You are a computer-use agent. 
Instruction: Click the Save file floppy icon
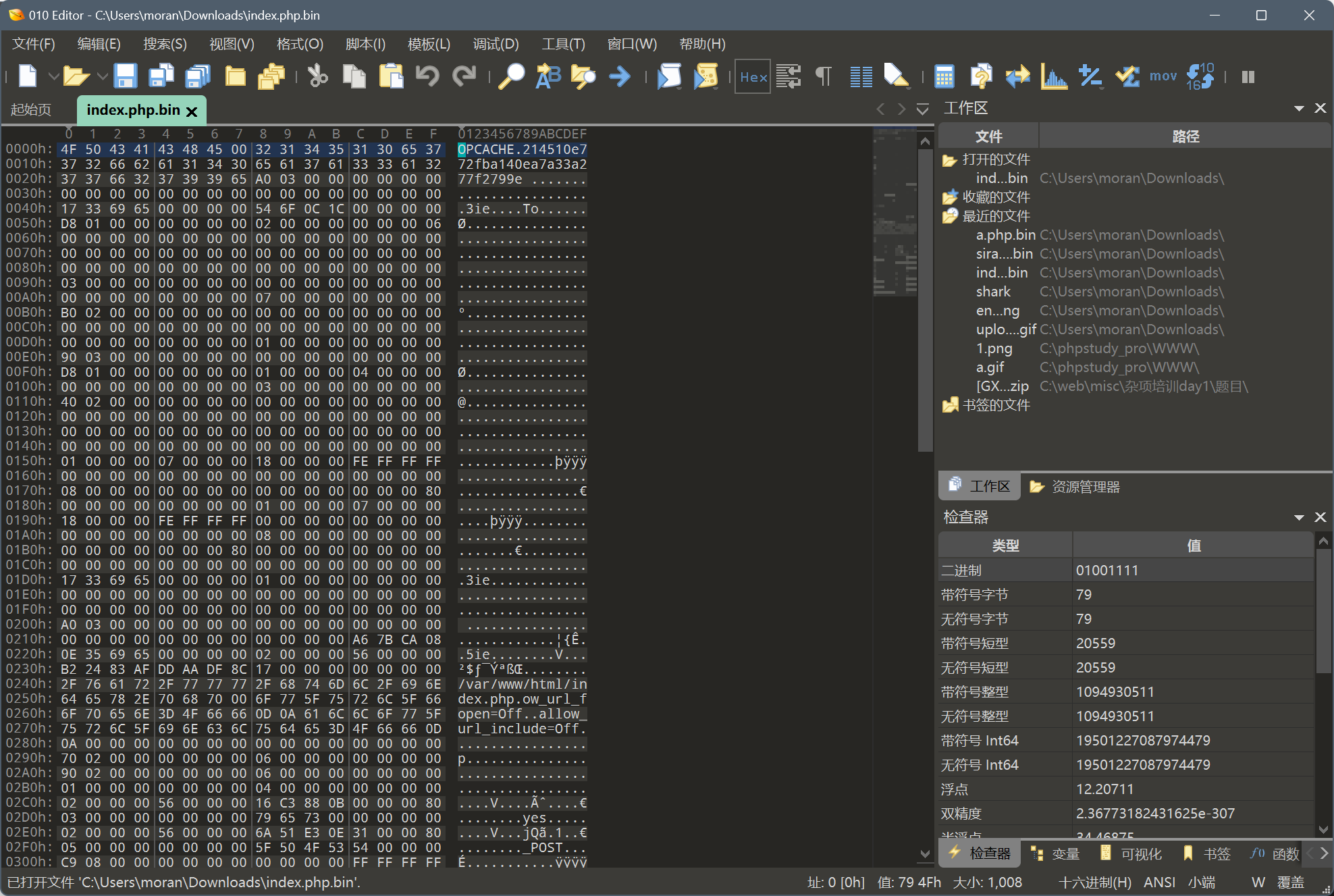(x=126, y=76)
